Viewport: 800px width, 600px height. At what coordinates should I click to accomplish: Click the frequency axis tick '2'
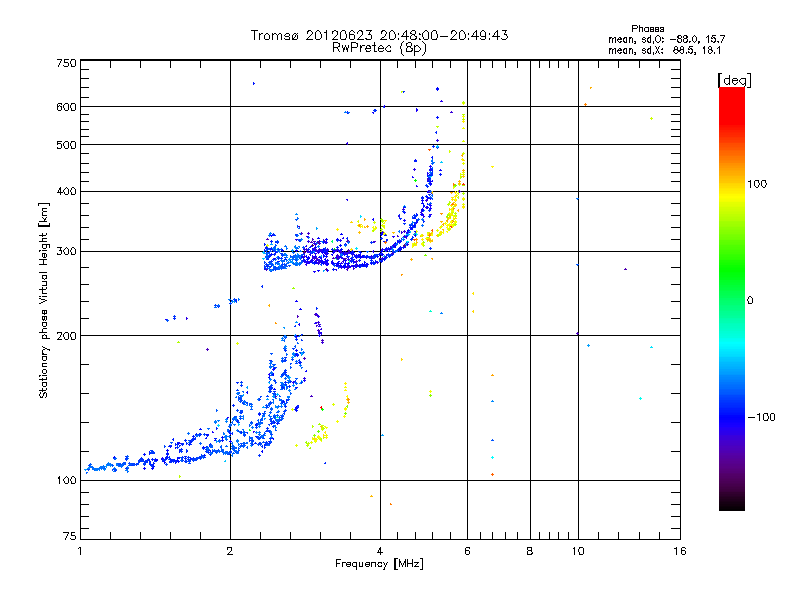pos(230,551)
